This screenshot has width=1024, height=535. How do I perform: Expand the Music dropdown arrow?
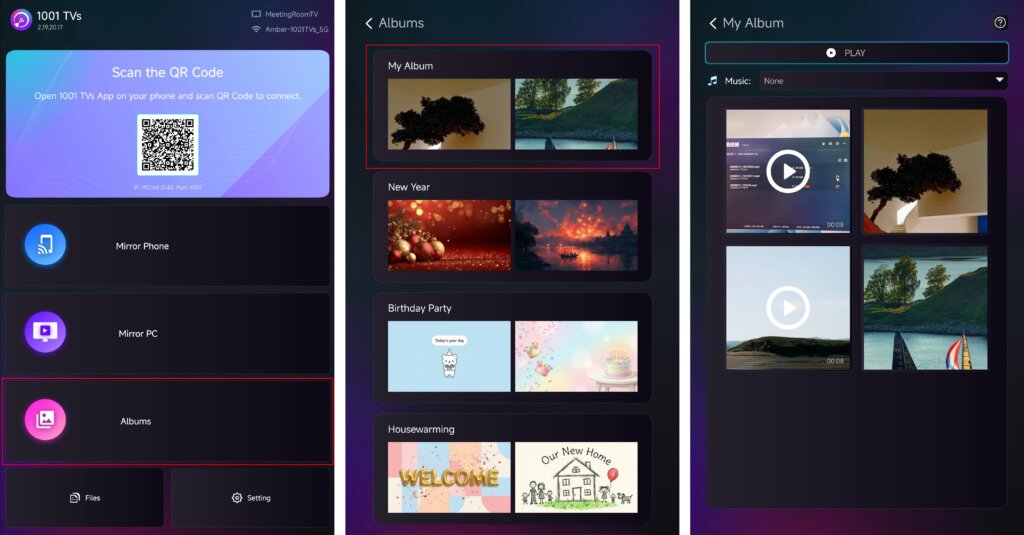[998, 80]
